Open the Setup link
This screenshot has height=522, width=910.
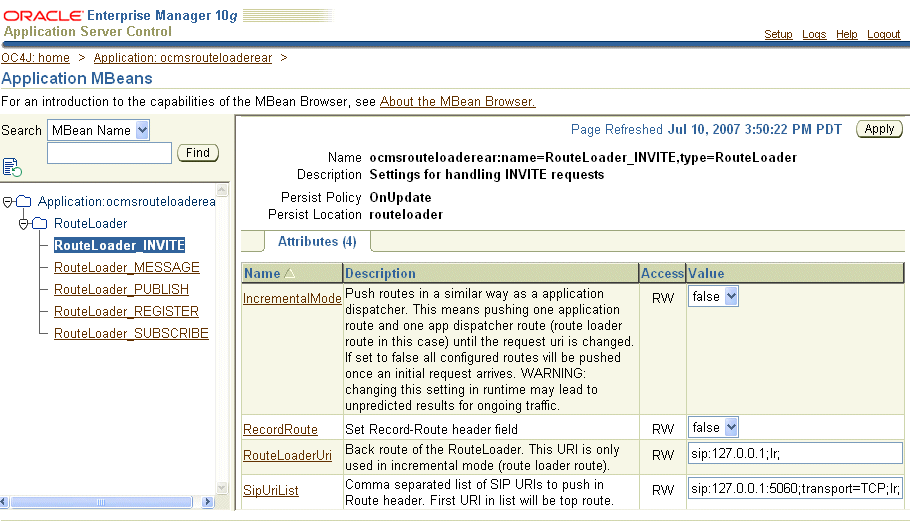(x=778, y=34)
